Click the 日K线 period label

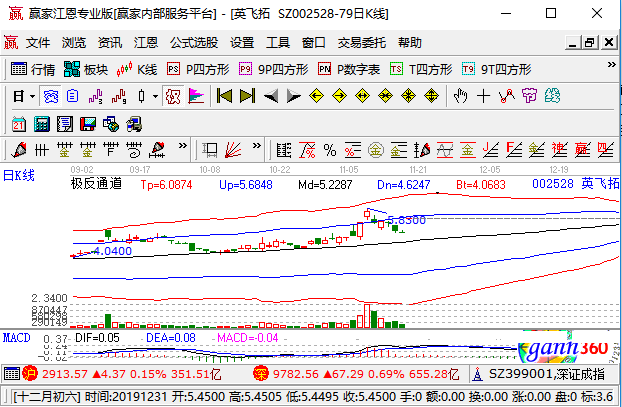pos(18,176)
